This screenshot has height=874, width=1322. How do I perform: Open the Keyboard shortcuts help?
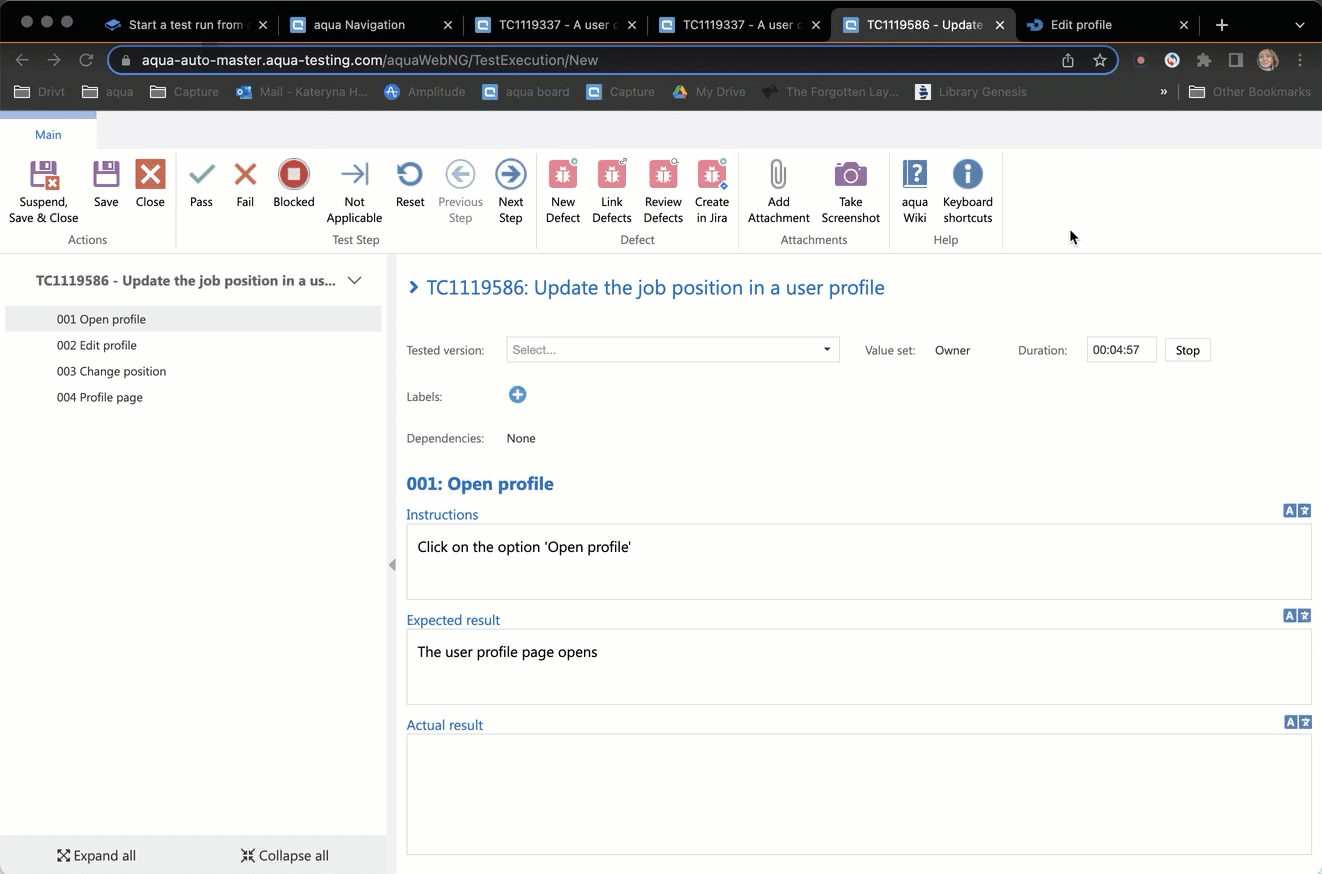(x=967, y=176)
